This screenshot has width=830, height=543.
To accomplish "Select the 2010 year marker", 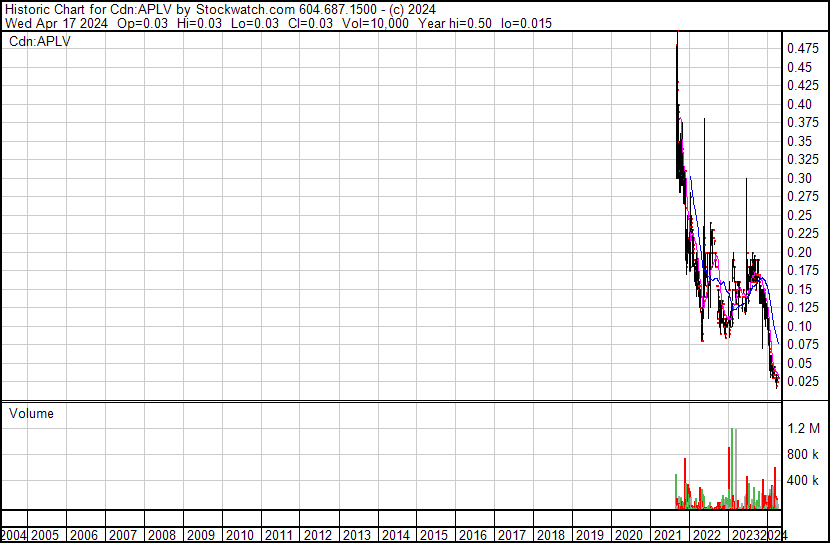I will pyautogui.click(x=239, y=535).
